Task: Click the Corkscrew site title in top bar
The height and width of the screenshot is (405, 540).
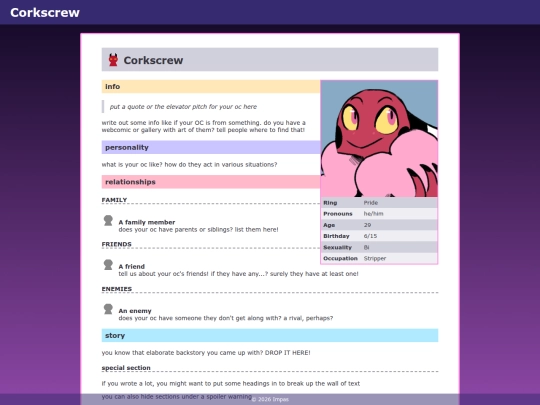Action: [x=45, y=12]
